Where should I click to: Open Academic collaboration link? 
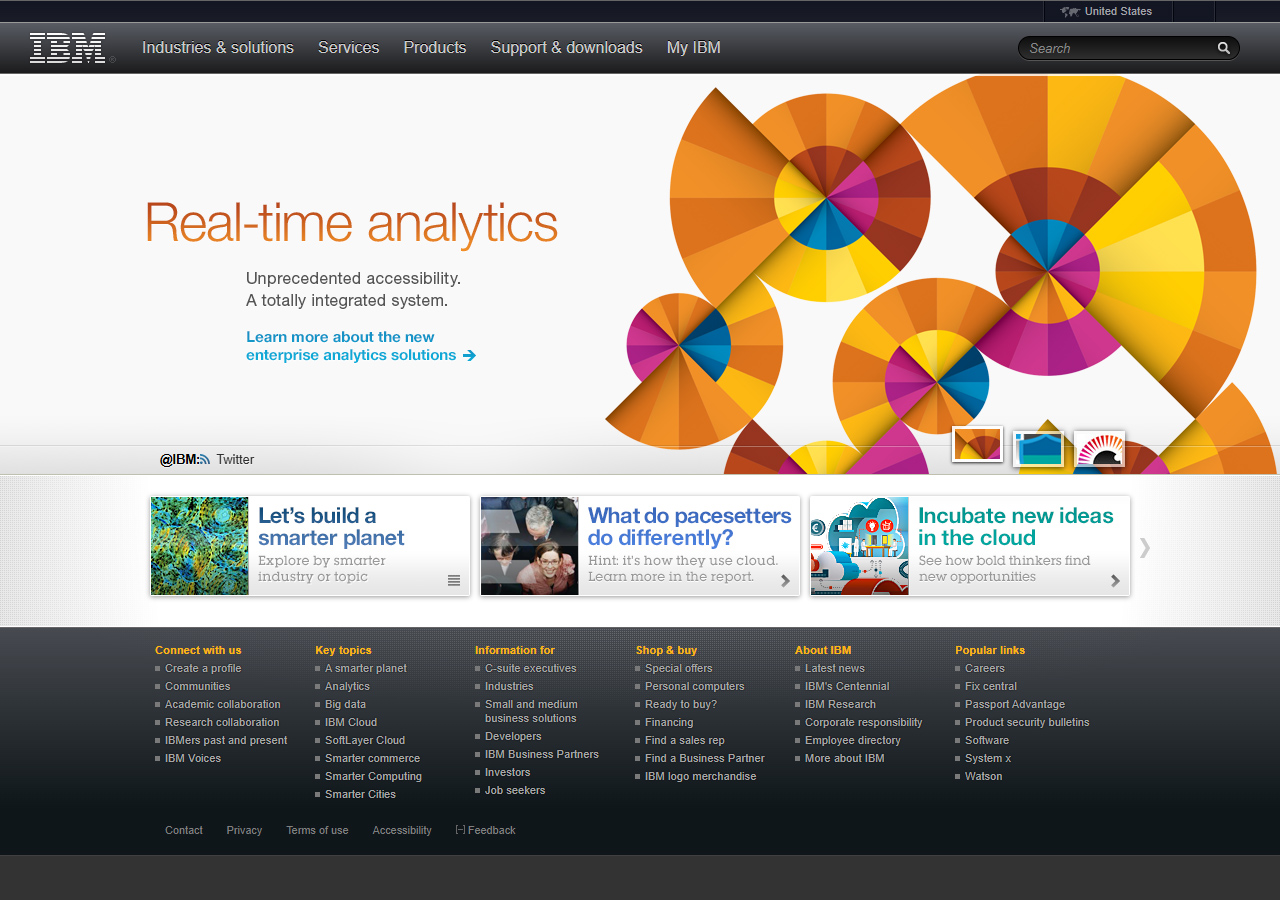point(223,704)
